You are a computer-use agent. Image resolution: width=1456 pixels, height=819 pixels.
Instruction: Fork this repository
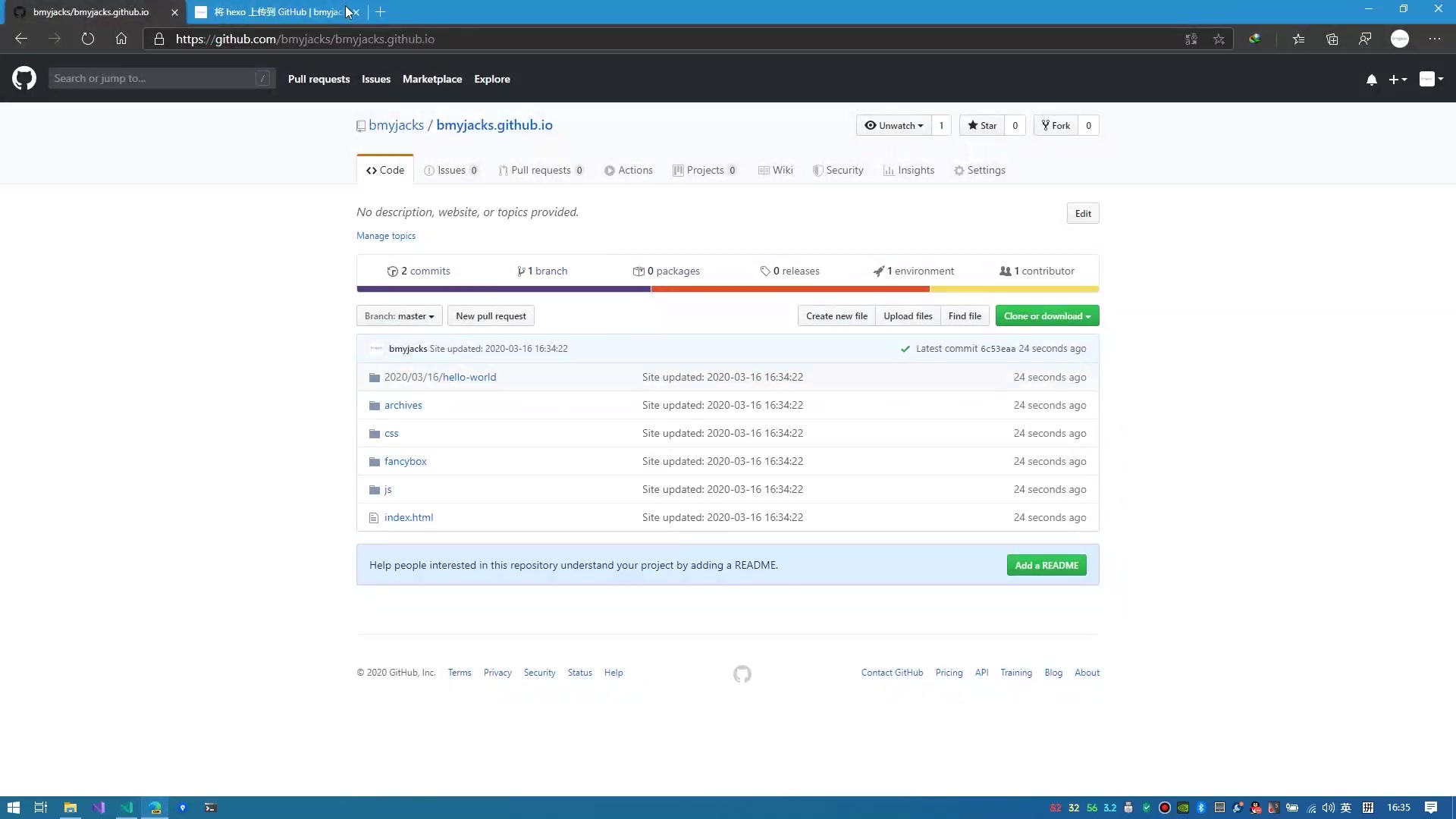pyautogui.click(x=1056, y=125)
